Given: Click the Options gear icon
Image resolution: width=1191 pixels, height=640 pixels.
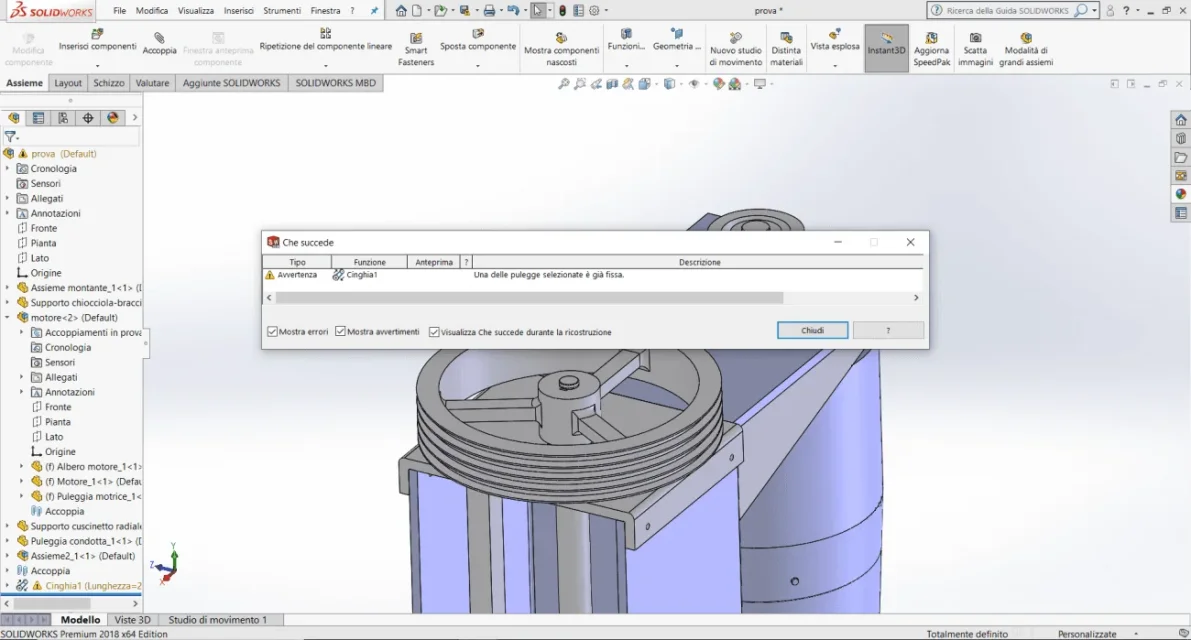Looking at the screenshot, I should pyautogui.click(x=594, y=11).
